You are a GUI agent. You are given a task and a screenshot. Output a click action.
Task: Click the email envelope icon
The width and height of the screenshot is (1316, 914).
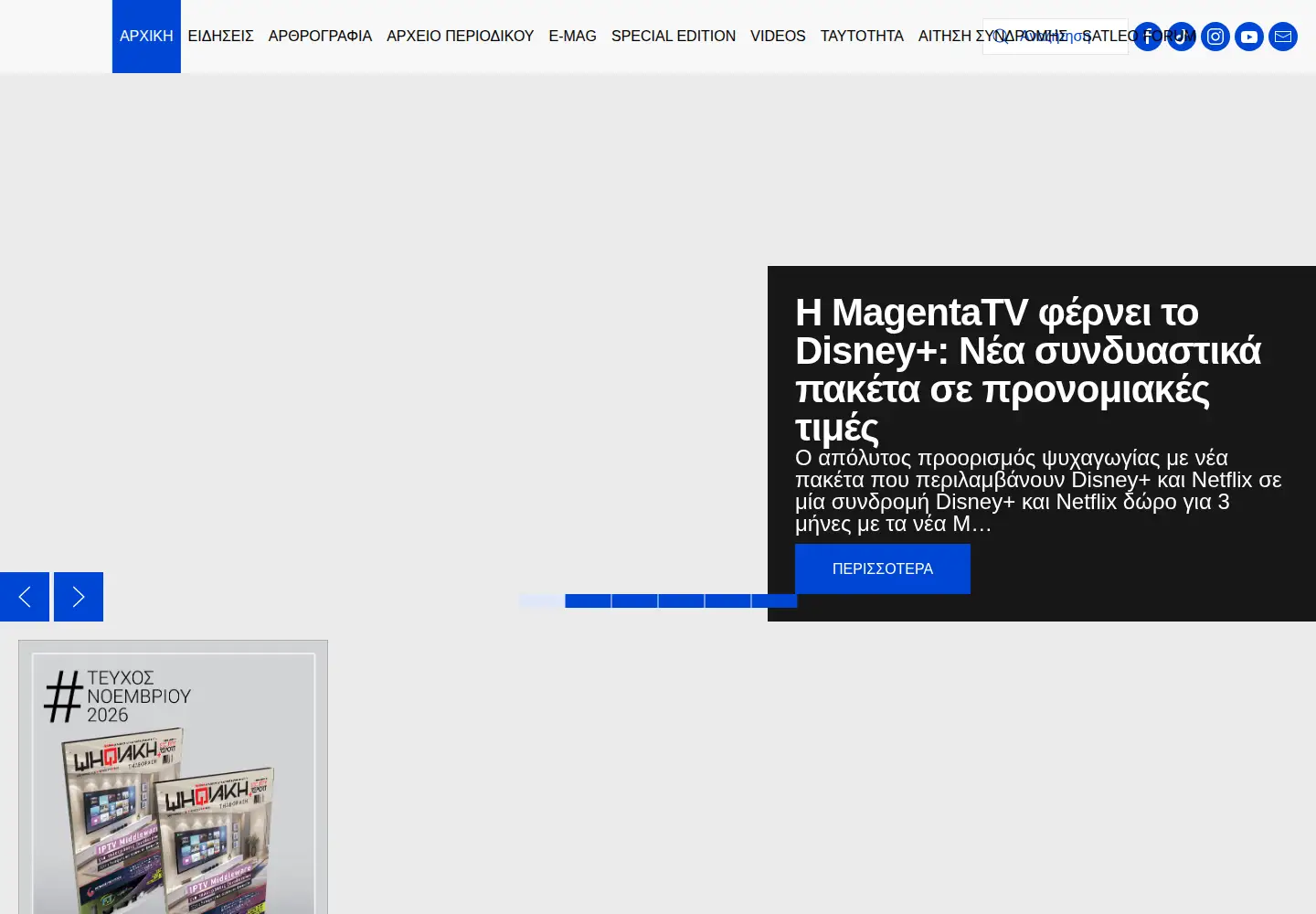1283,37
